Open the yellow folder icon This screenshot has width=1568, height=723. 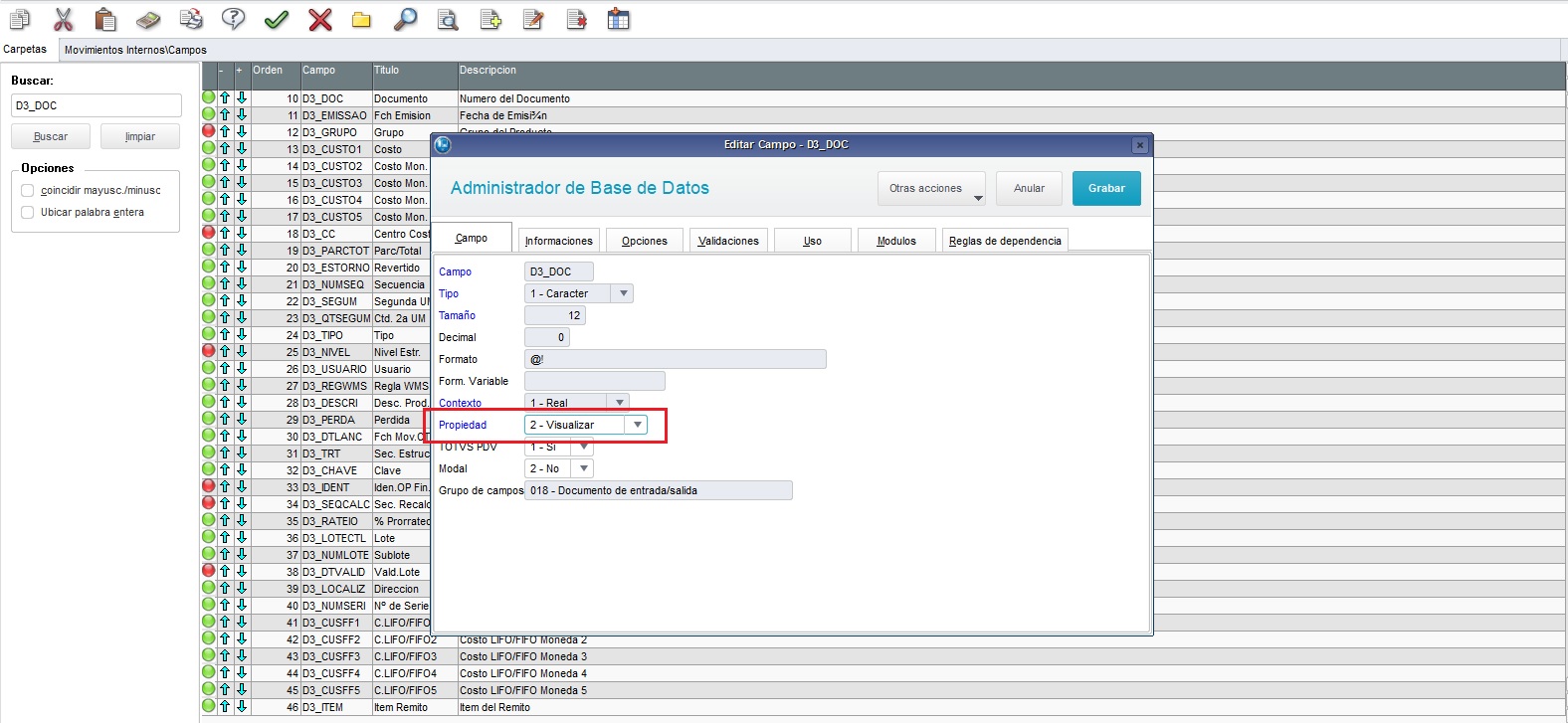pos(361,19)
